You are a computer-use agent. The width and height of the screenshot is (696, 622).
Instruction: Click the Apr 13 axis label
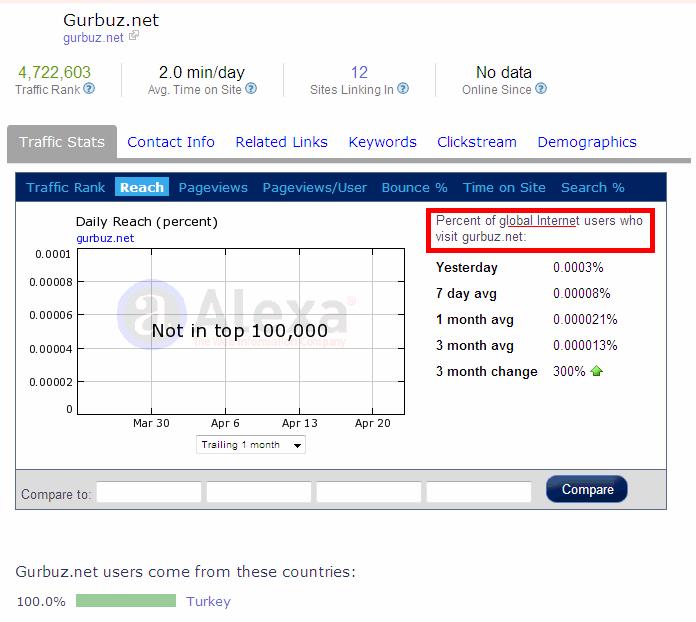pyautogui.click(x=300, y=423)
